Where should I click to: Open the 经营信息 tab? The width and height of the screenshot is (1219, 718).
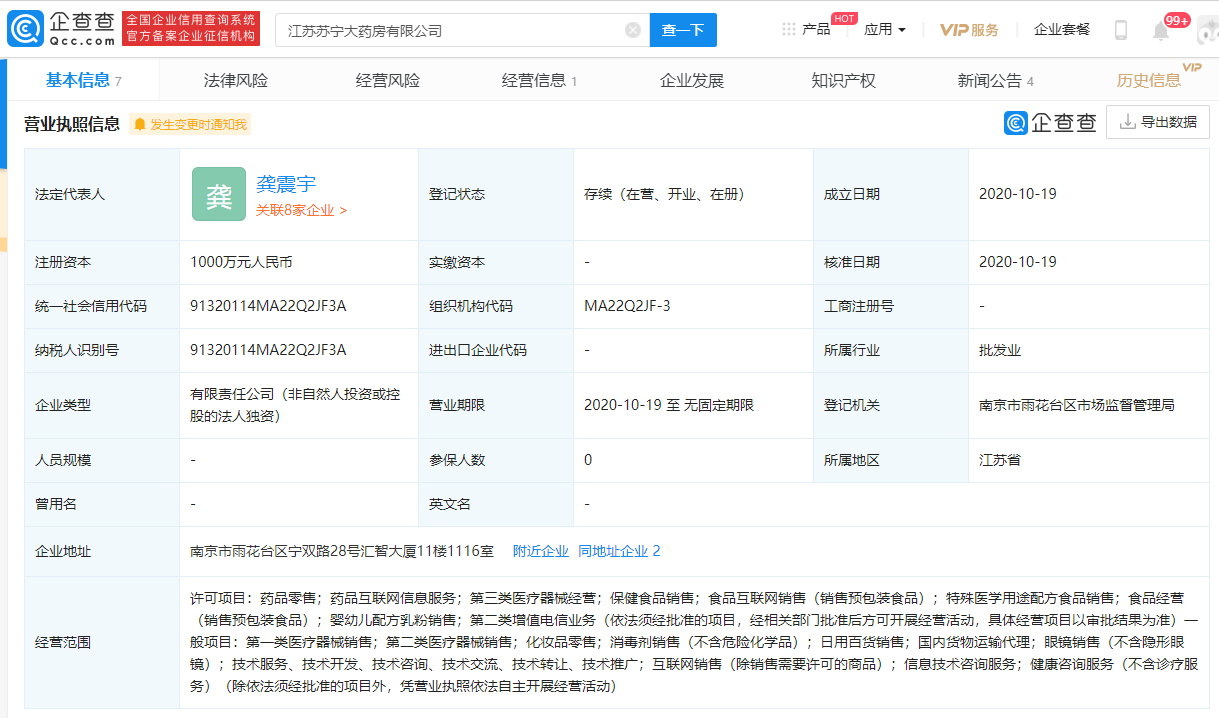(540, 81)
